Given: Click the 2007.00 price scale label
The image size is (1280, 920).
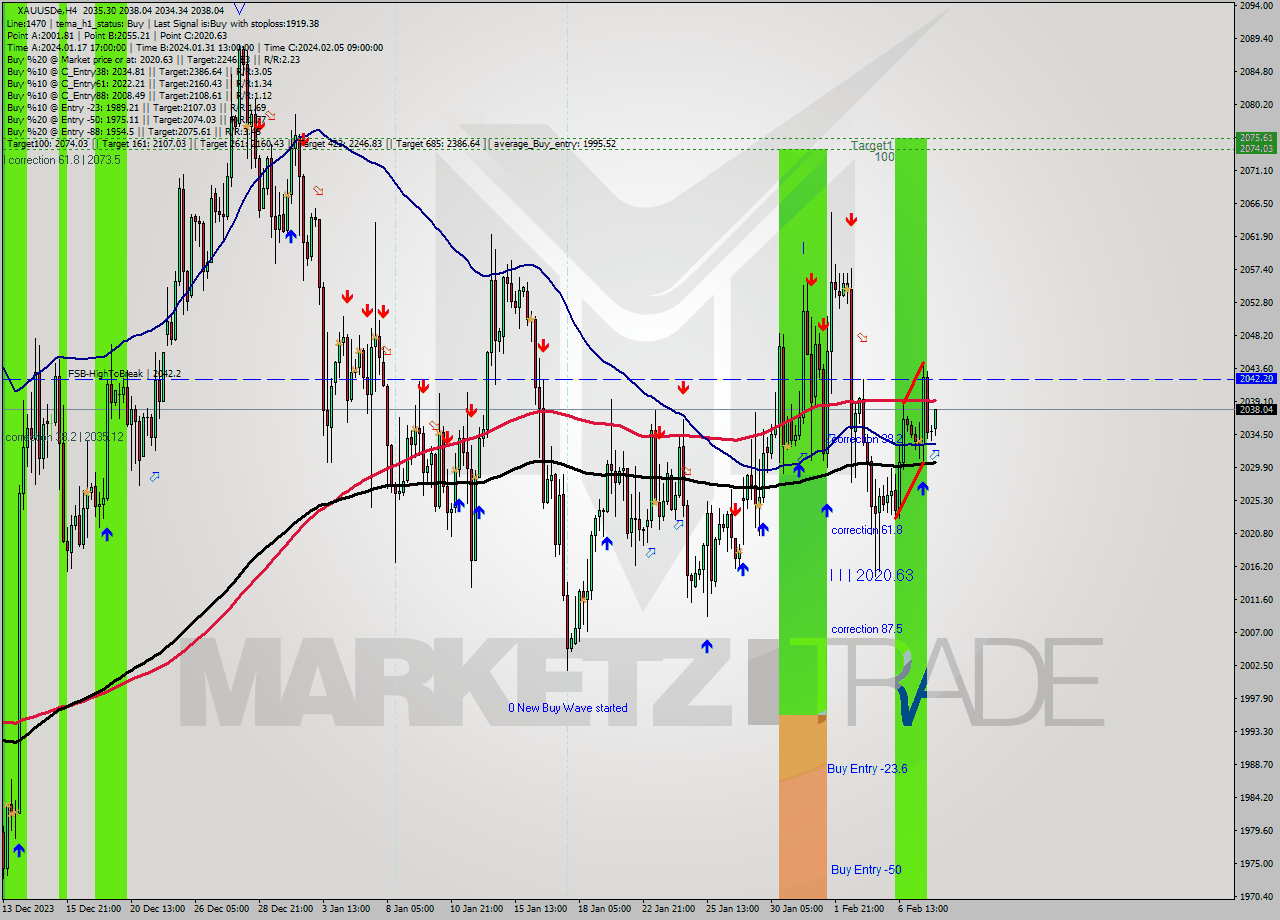Looking at the screenshot, I should (1255, 632).
